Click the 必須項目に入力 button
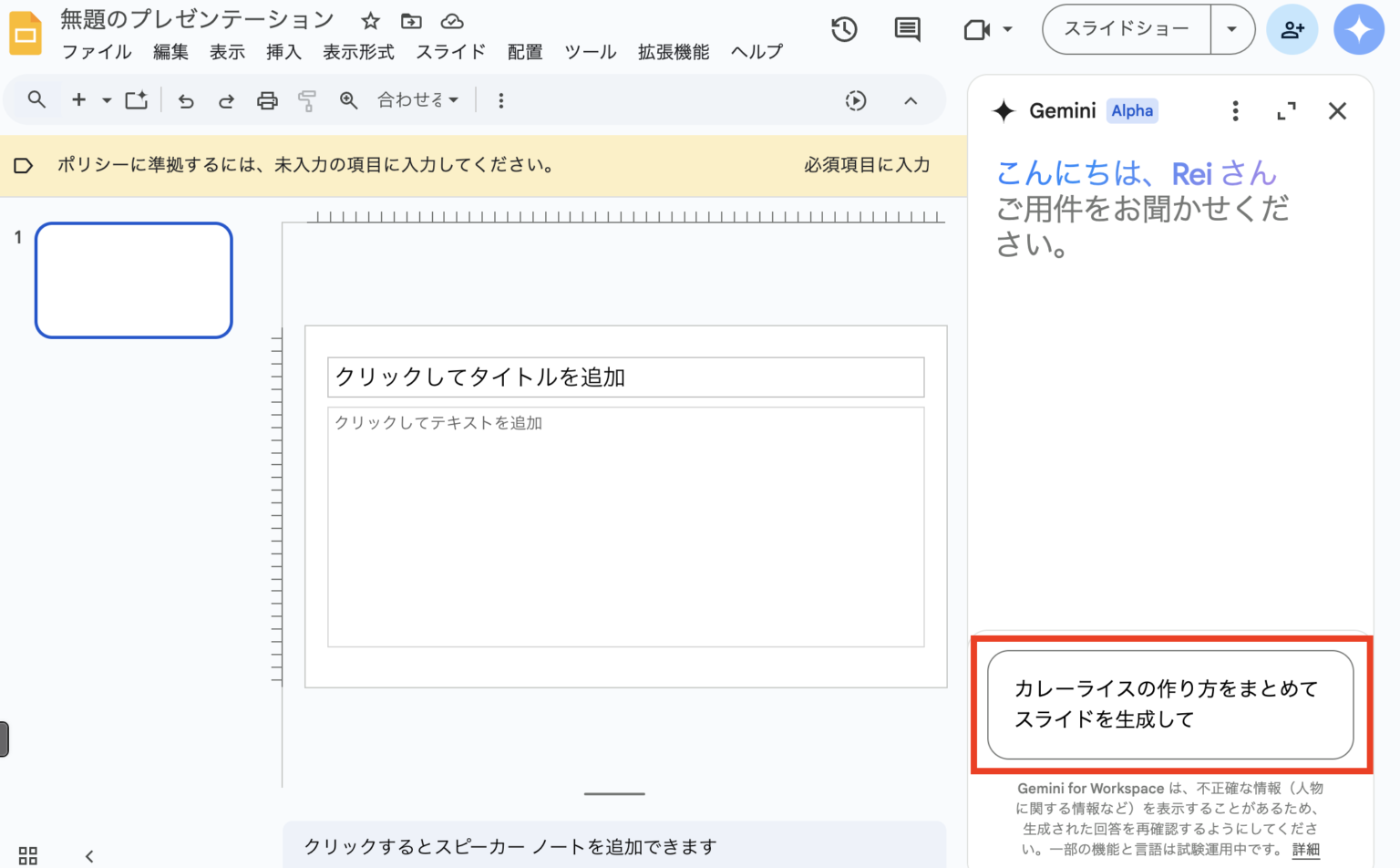 tap(866, 165)
